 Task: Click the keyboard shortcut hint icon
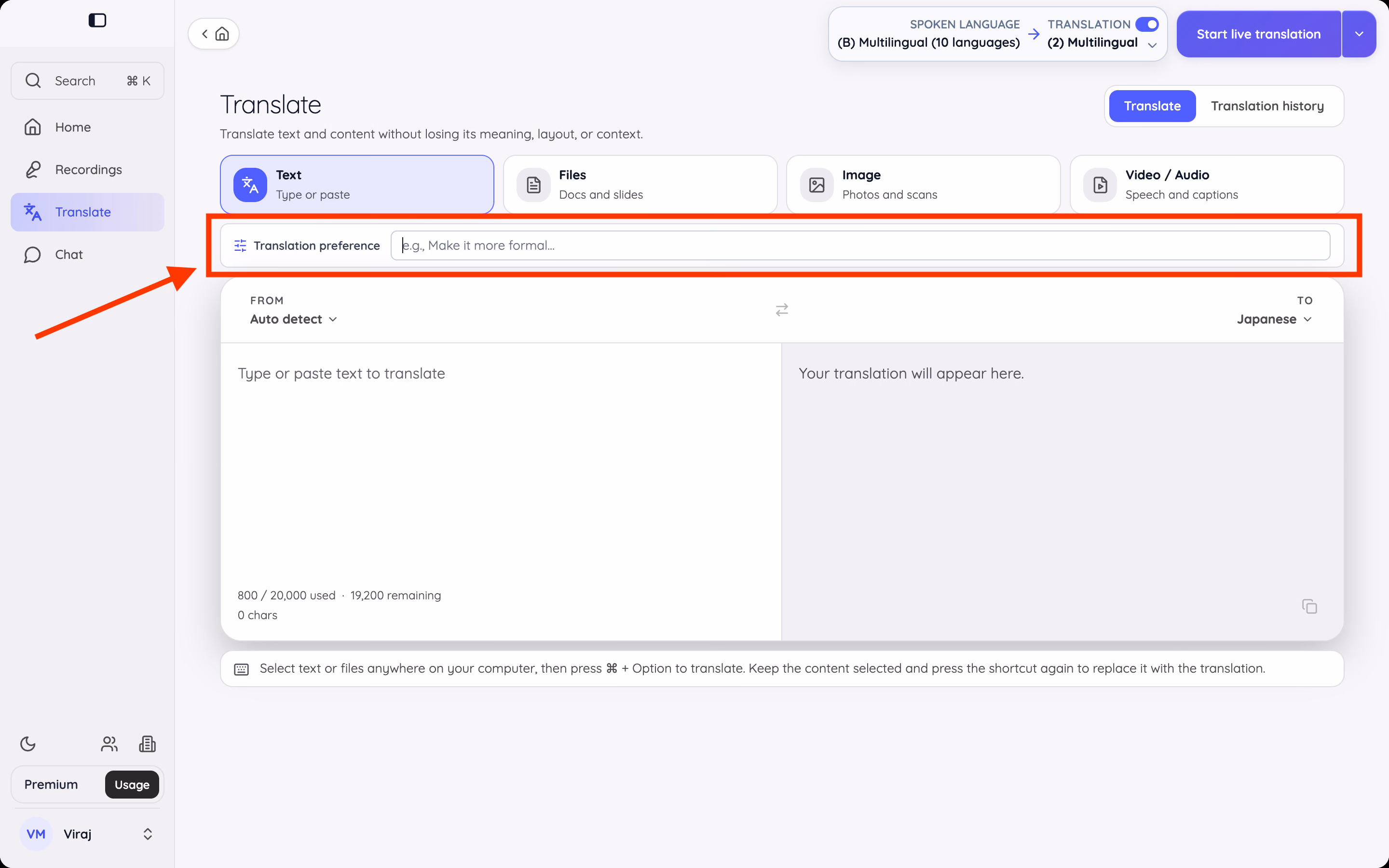click(242, 669)
